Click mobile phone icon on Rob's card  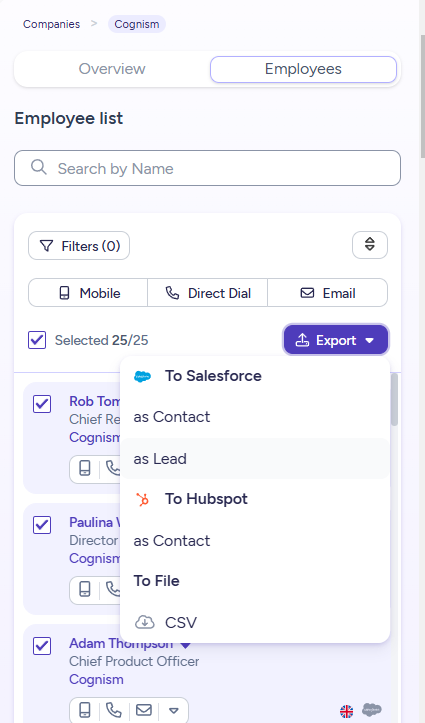(x=85, y=468)
